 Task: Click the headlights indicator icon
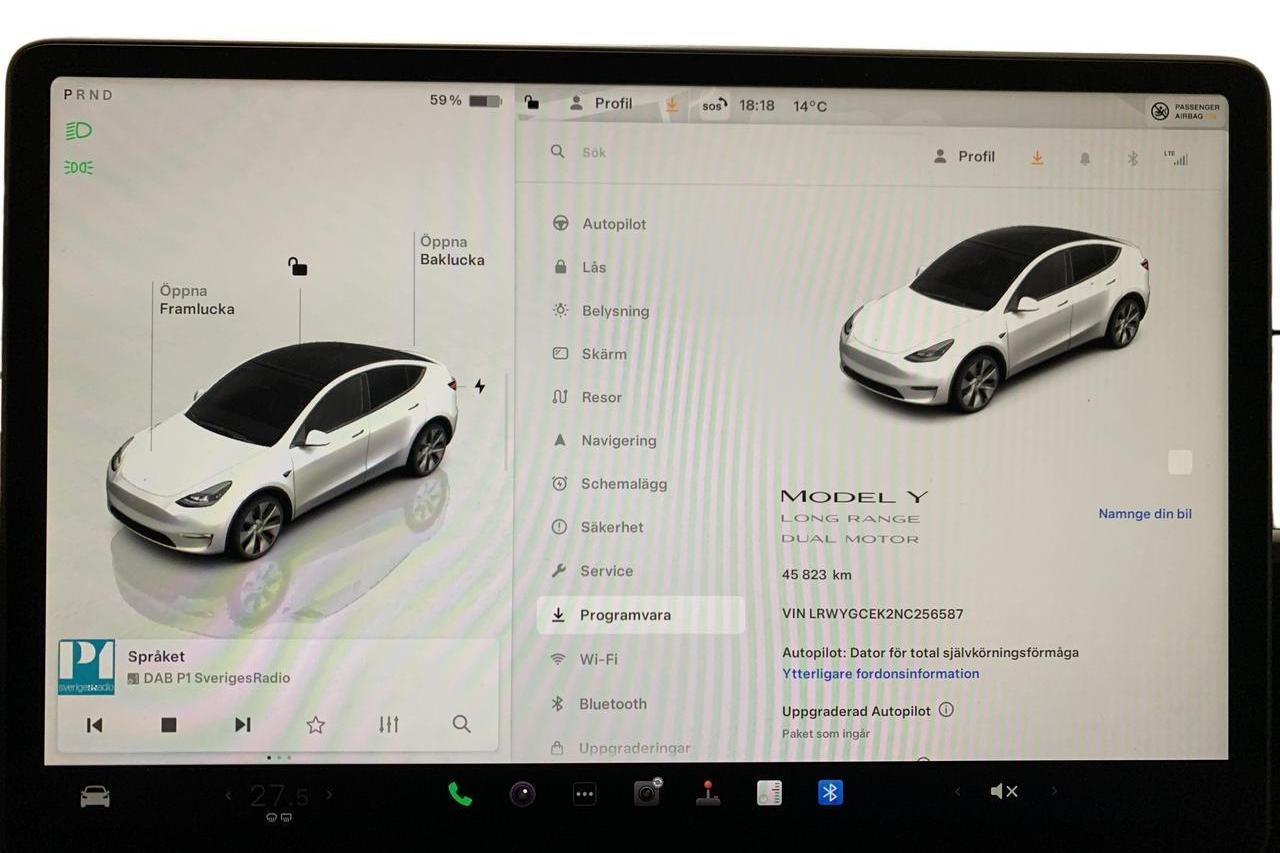click(x=78, y=131)
